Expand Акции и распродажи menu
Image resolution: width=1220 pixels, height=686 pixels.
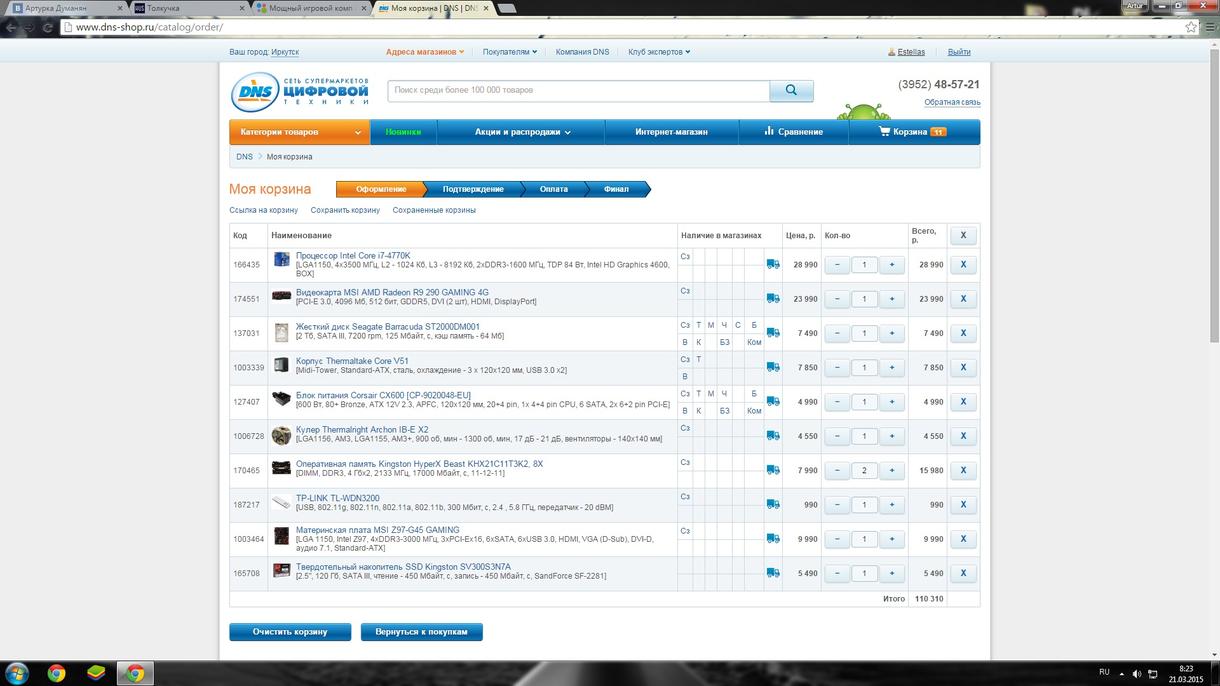pyautogui.click(x=523, y=132)
